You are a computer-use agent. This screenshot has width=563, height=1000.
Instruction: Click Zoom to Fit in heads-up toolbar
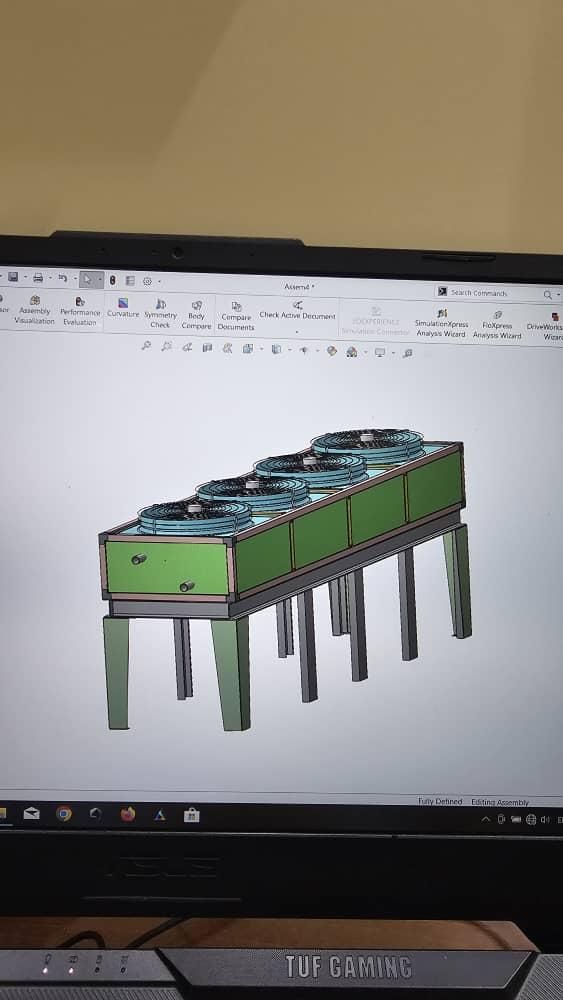(147, 346)
